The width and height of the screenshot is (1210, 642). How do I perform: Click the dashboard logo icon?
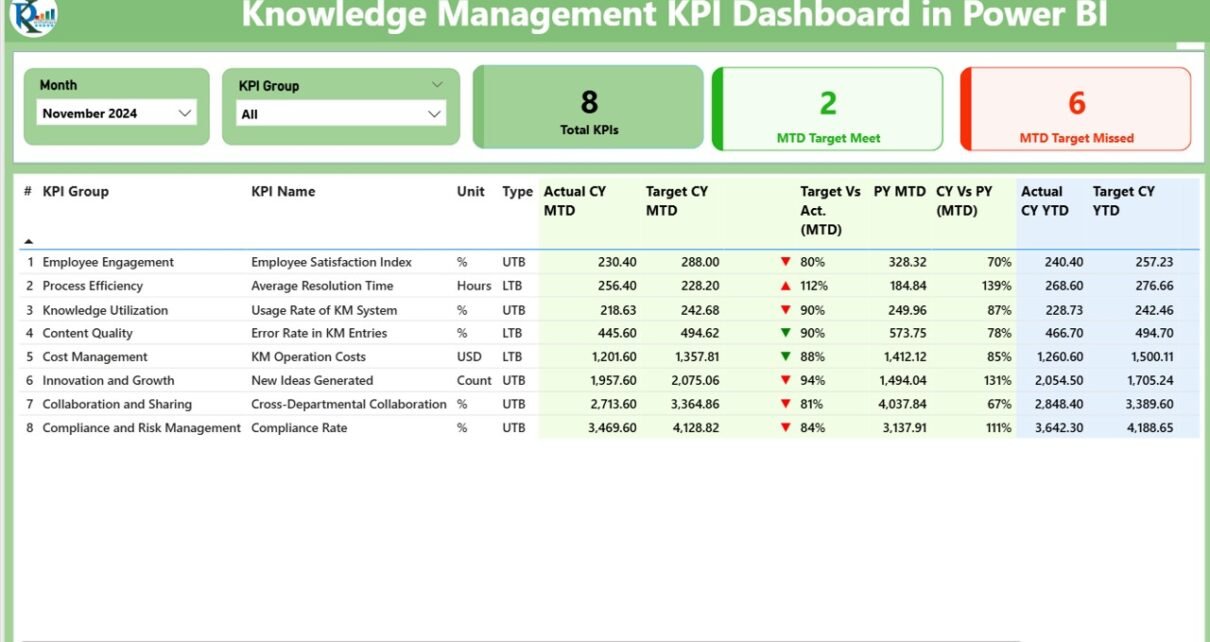click(x=33, y=15)
